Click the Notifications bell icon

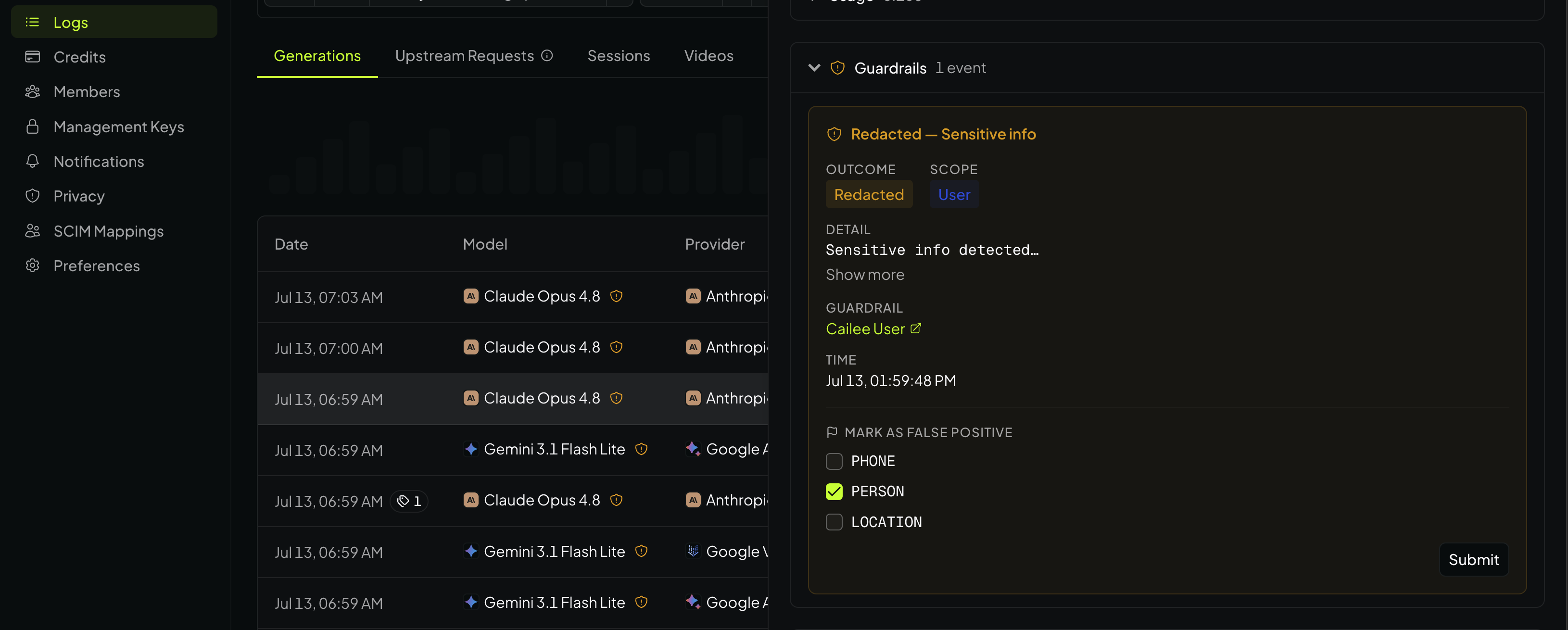tap(32, 161)
